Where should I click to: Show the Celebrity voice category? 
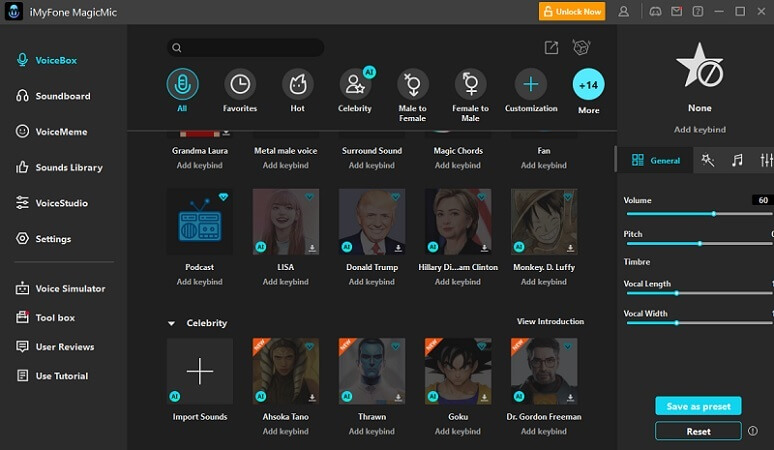355,90
